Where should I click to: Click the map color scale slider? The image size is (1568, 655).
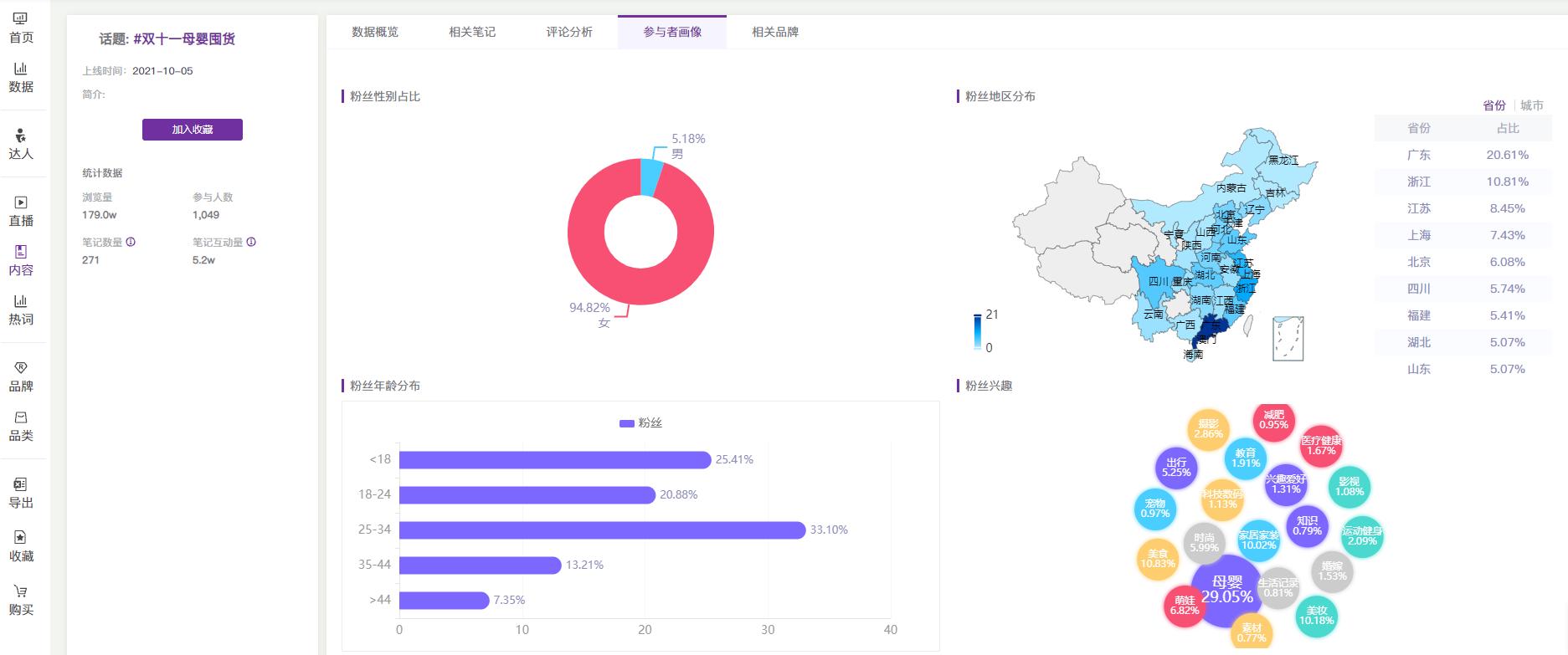coord(977,331)
